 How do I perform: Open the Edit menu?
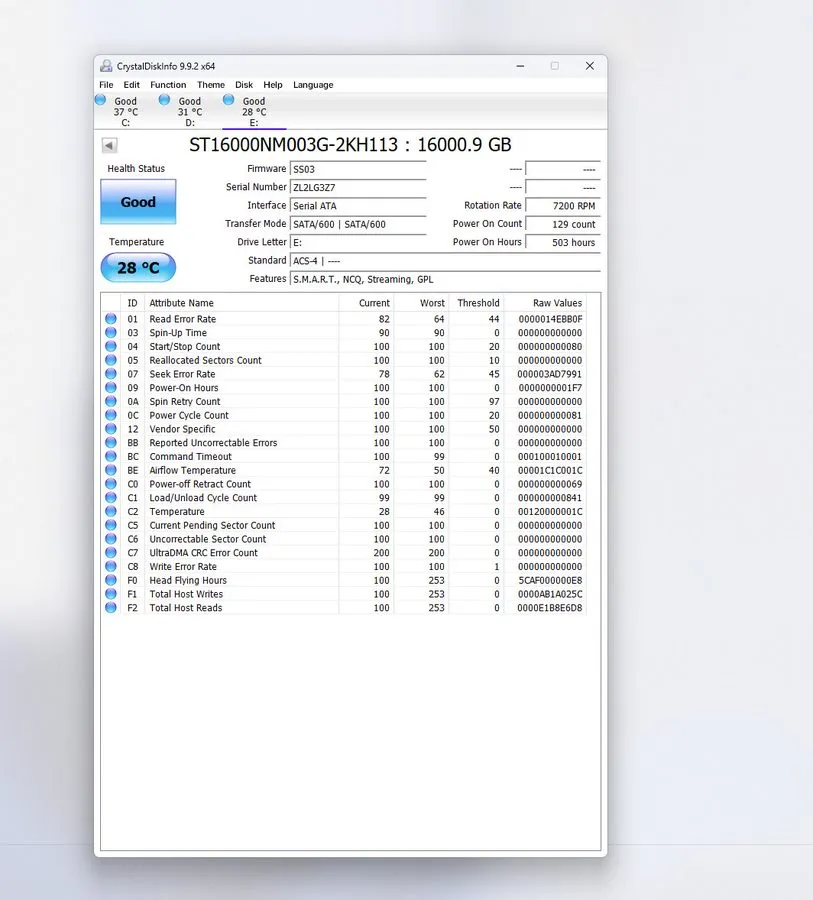131,85
